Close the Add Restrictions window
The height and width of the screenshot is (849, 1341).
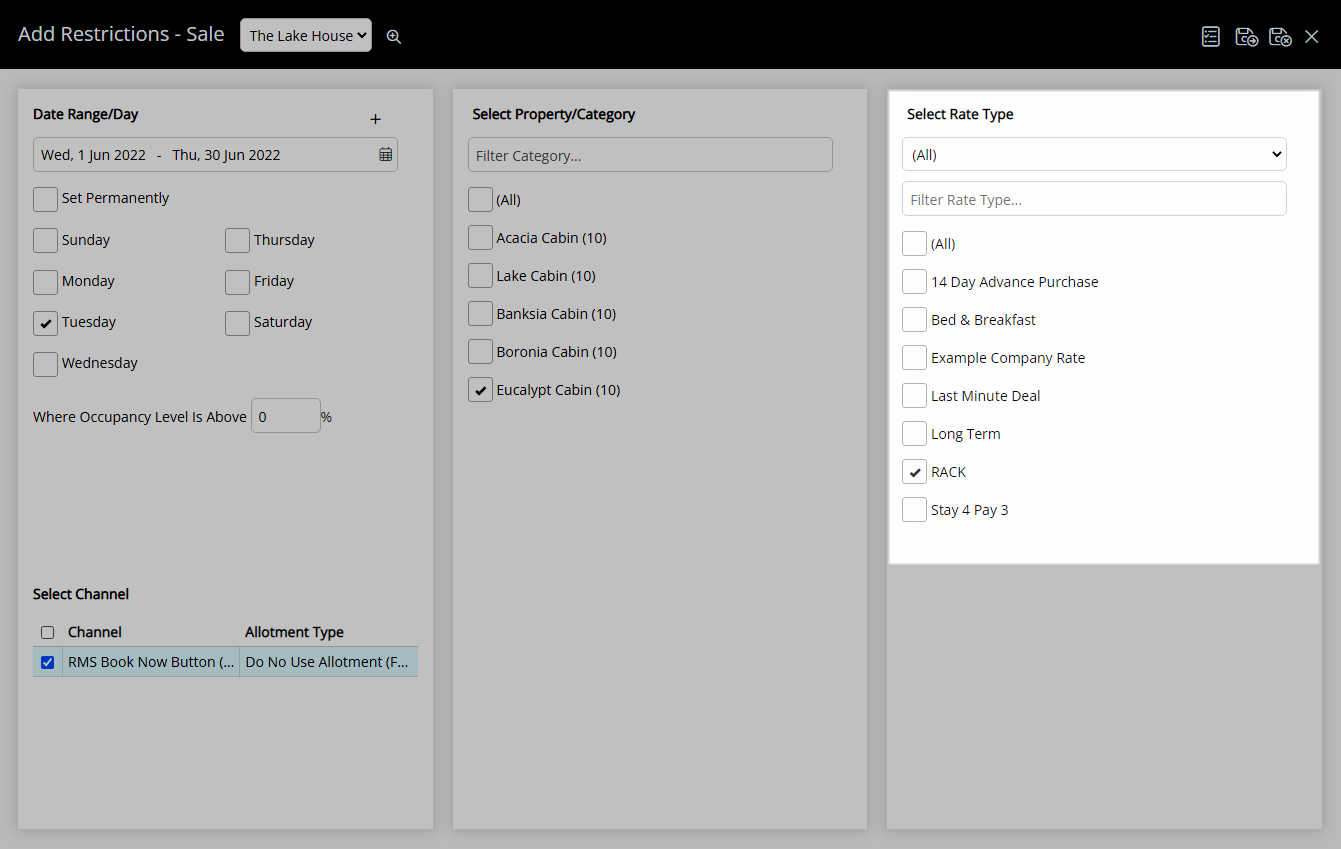pos(1312,36)
